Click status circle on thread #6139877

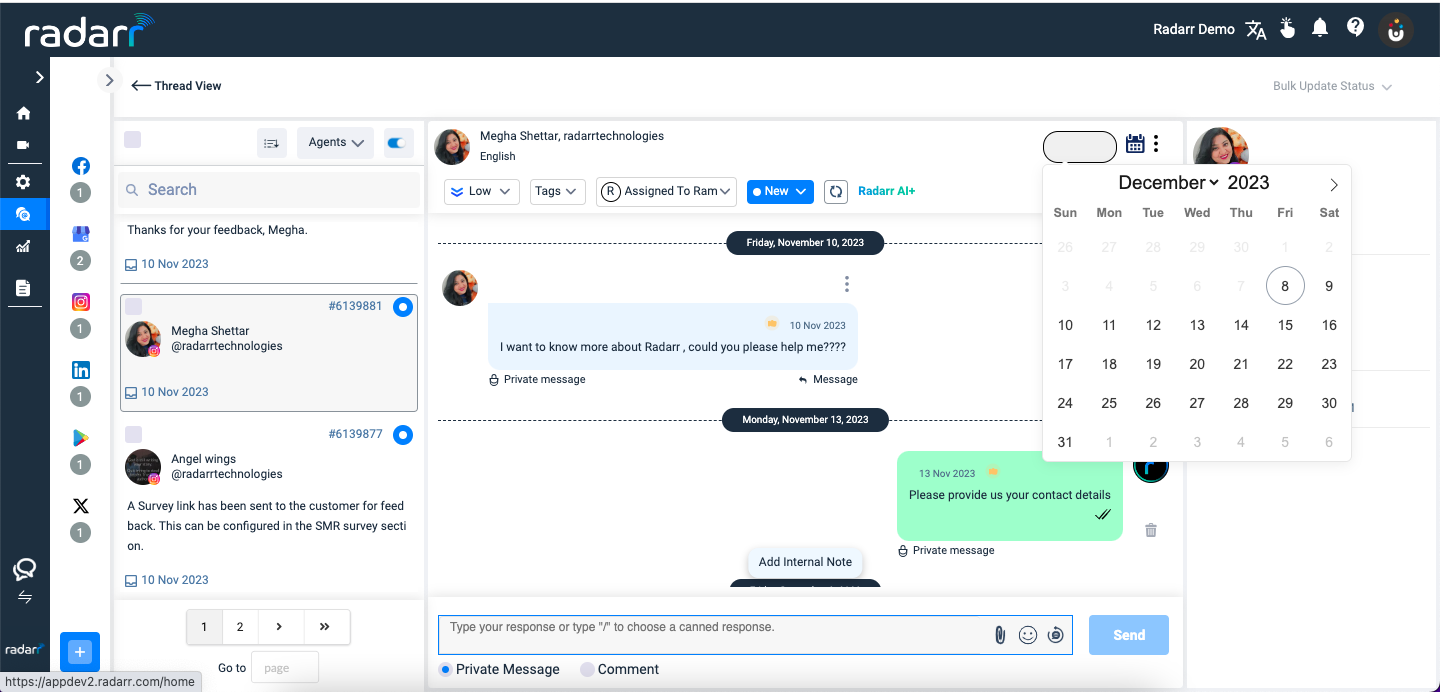(403, 435)
